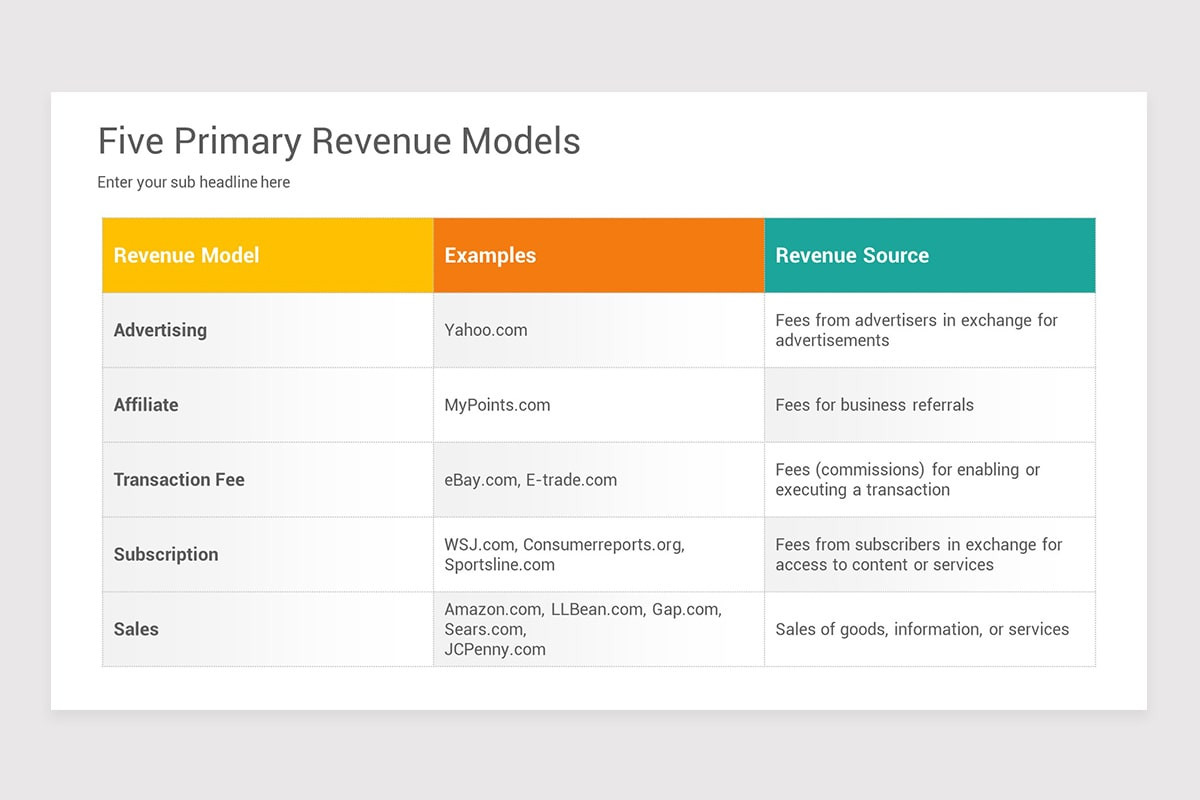The height and width of the screenshot is (800, 1200).
Task: Click the 'MyPoints.com' example link
Action: pyautogui.click(x=497, y=405)
